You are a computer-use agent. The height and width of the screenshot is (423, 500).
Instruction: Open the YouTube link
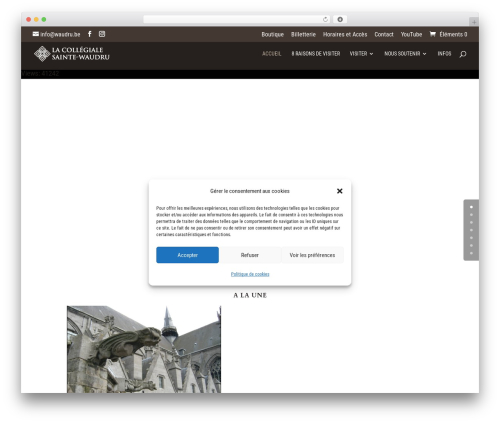coord(411,34)
